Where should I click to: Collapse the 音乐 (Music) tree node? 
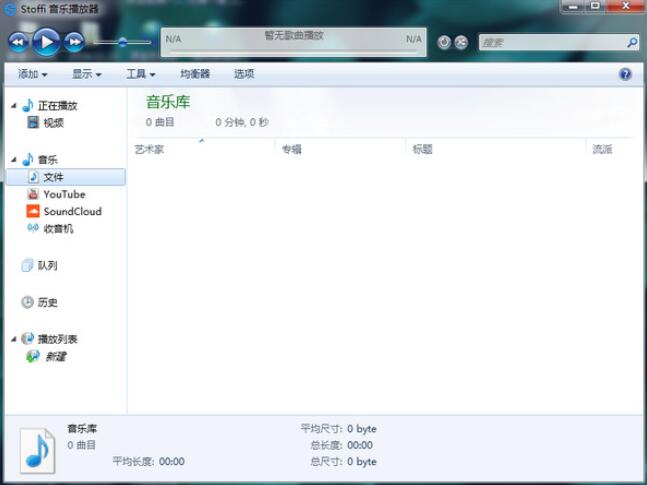(x=14, y=160)
